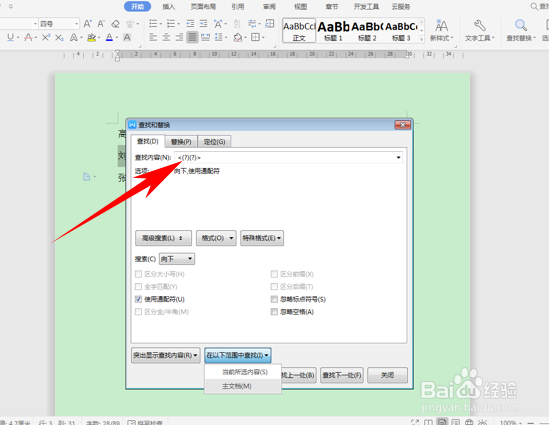Click the decrease font size icon
The height and width of the screenshot is (426, 549).
coord(101,24)
